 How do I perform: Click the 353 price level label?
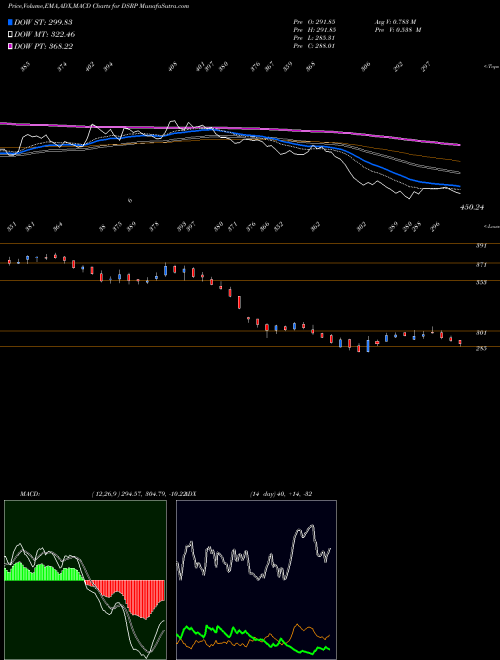[481, 282]
